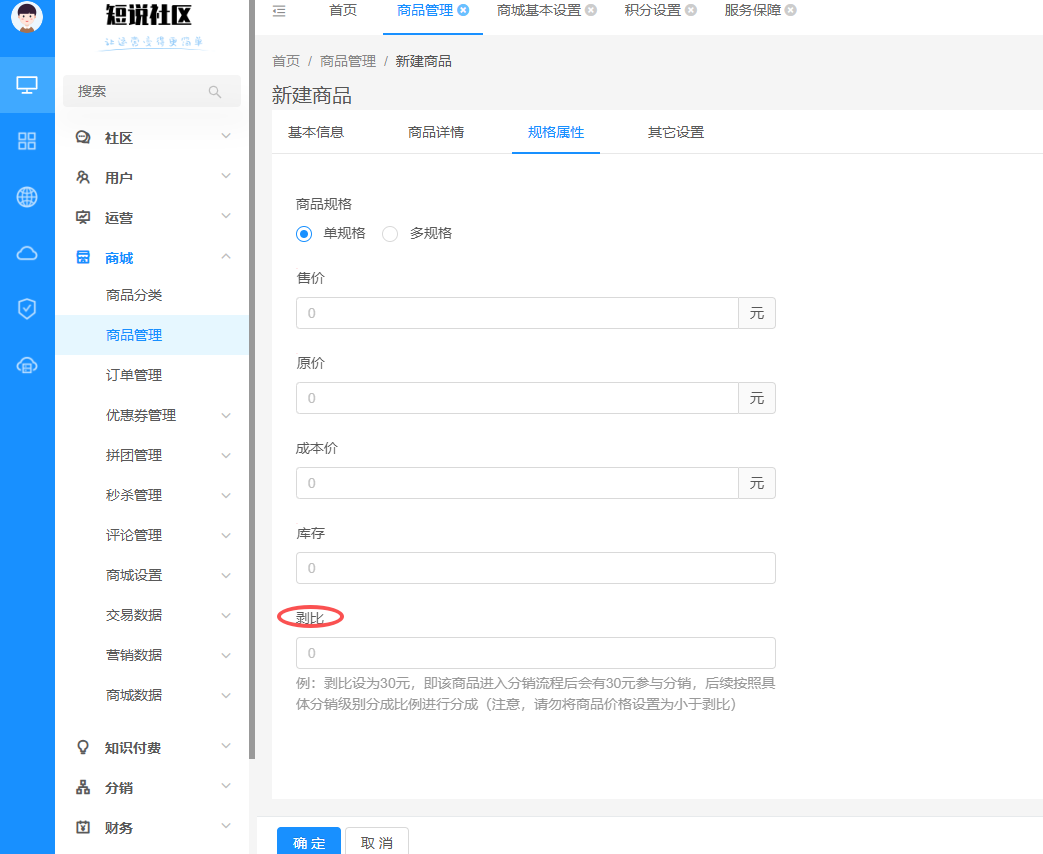The height and width of the screenshot is (854, 1043).
Task: Focus the 剥比 input field
Action: pos(535,653)
